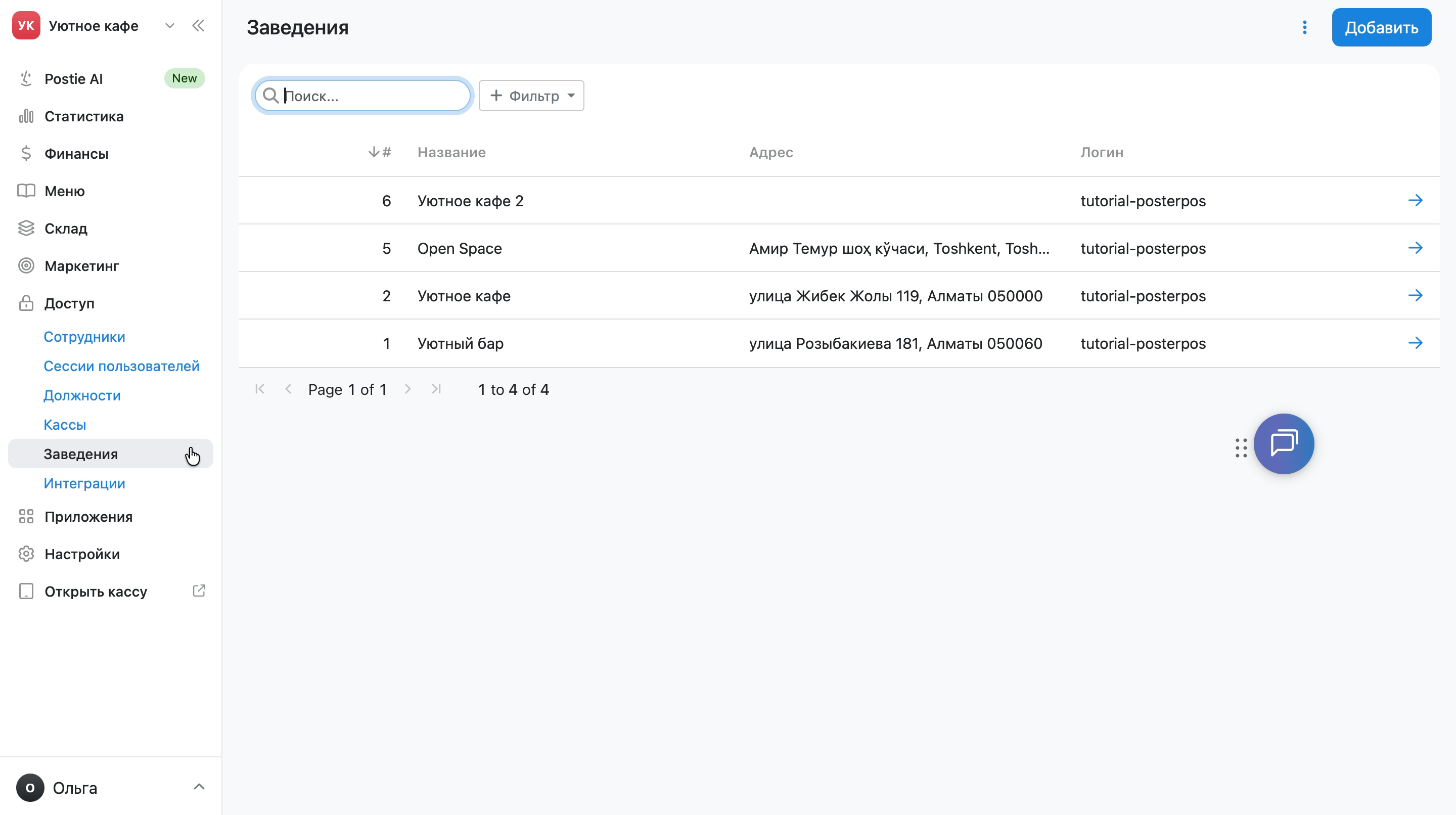Go to the next page

pos(407,389)
